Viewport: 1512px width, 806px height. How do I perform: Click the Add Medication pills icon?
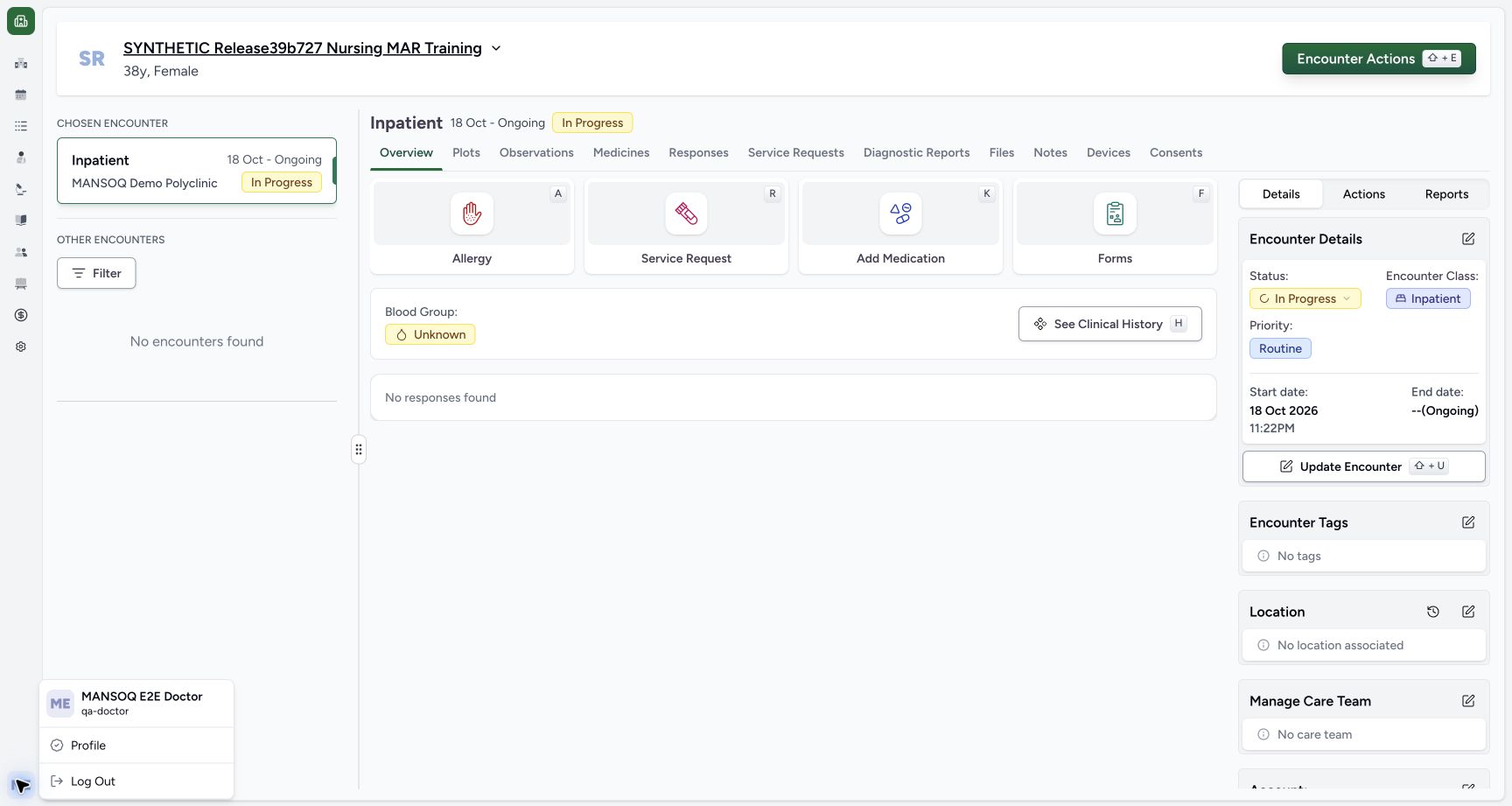click(x=900, y=214)
